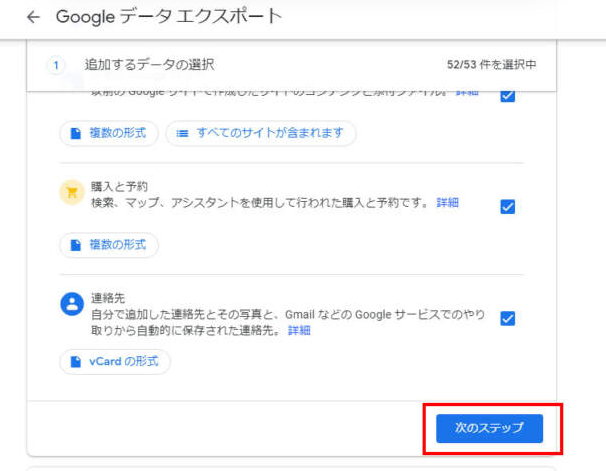The image size is (606, 471).
Task: Open 複数の形式 options under 購入と予約
Action: [108, 244]
